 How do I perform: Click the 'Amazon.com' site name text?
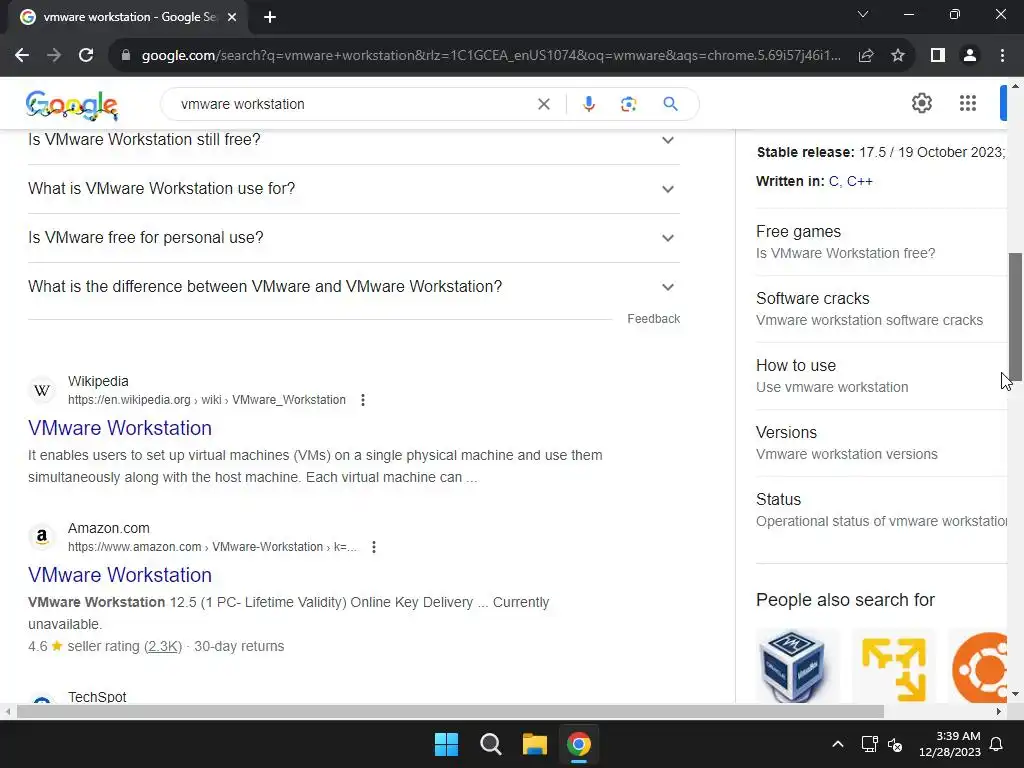[108, 528]
